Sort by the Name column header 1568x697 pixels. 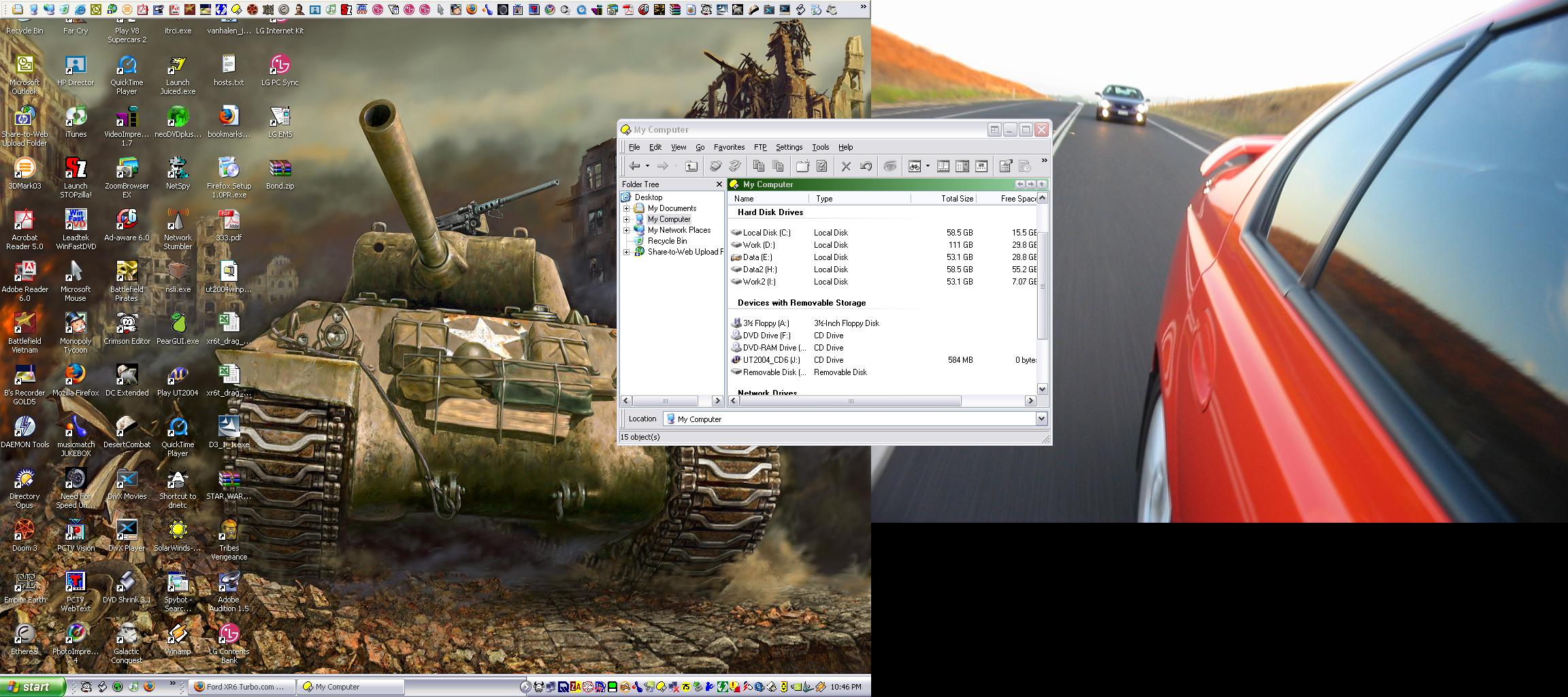(768, 199)
